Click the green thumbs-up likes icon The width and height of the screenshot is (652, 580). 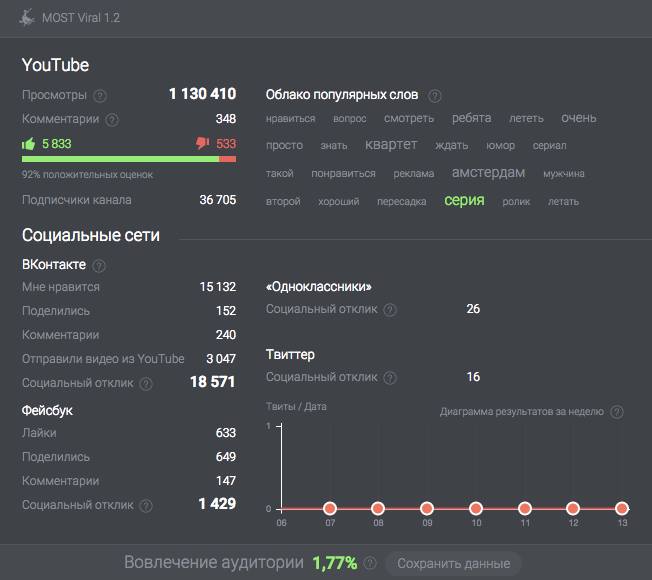pos(28,144)
